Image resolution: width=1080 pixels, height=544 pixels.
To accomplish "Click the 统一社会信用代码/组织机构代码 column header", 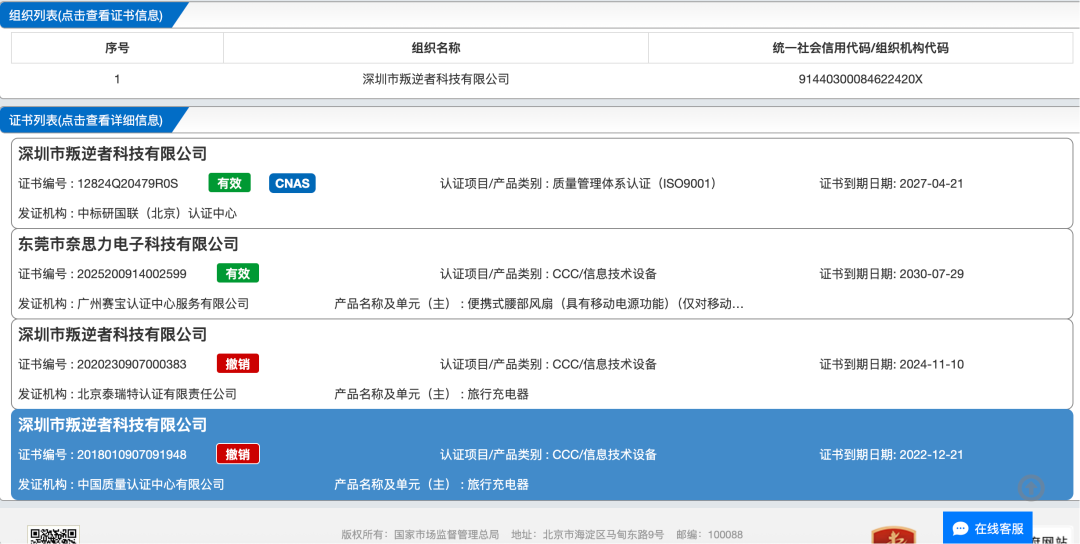I will [x=860, y=47].
